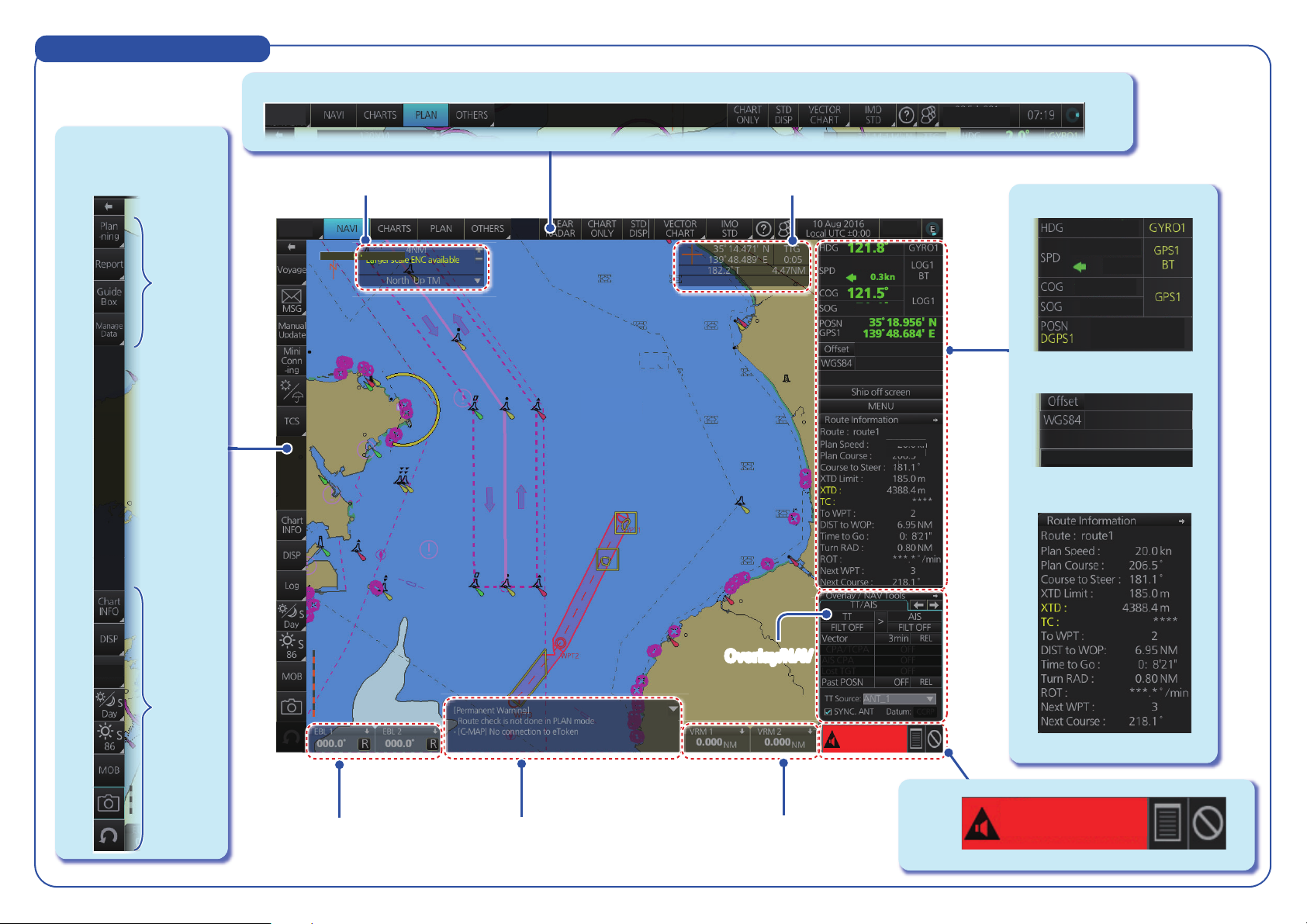Toggle the Vector REL mode
This screenshot has width=1307, height=924.
click(926, 638)
